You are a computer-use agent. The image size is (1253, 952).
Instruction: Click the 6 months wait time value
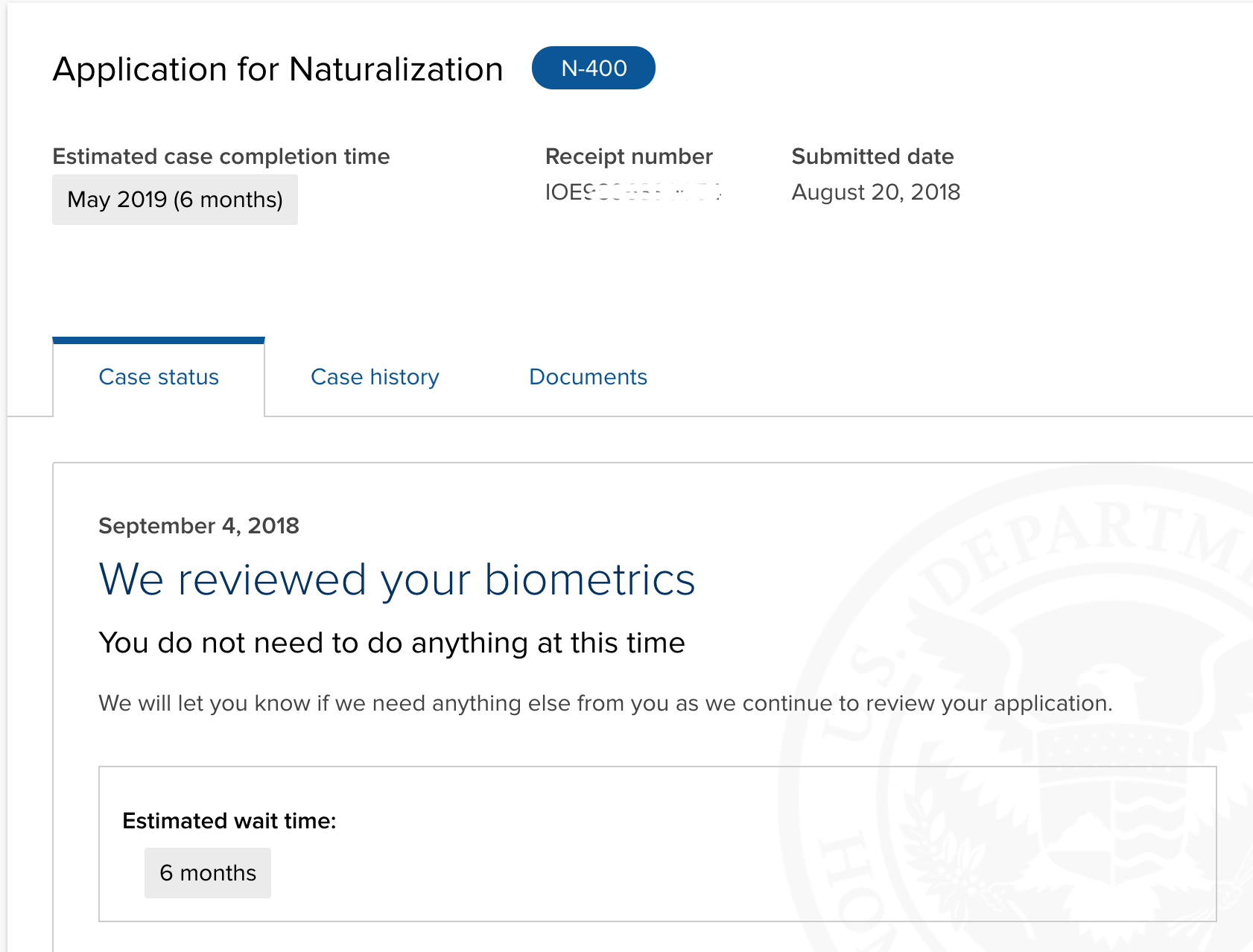208,873
